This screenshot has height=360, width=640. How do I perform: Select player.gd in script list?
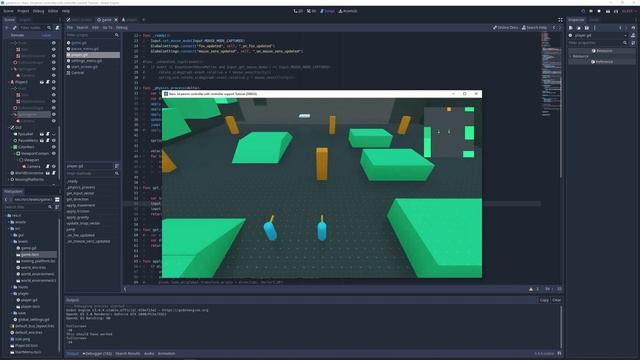[x=93, y=55]
